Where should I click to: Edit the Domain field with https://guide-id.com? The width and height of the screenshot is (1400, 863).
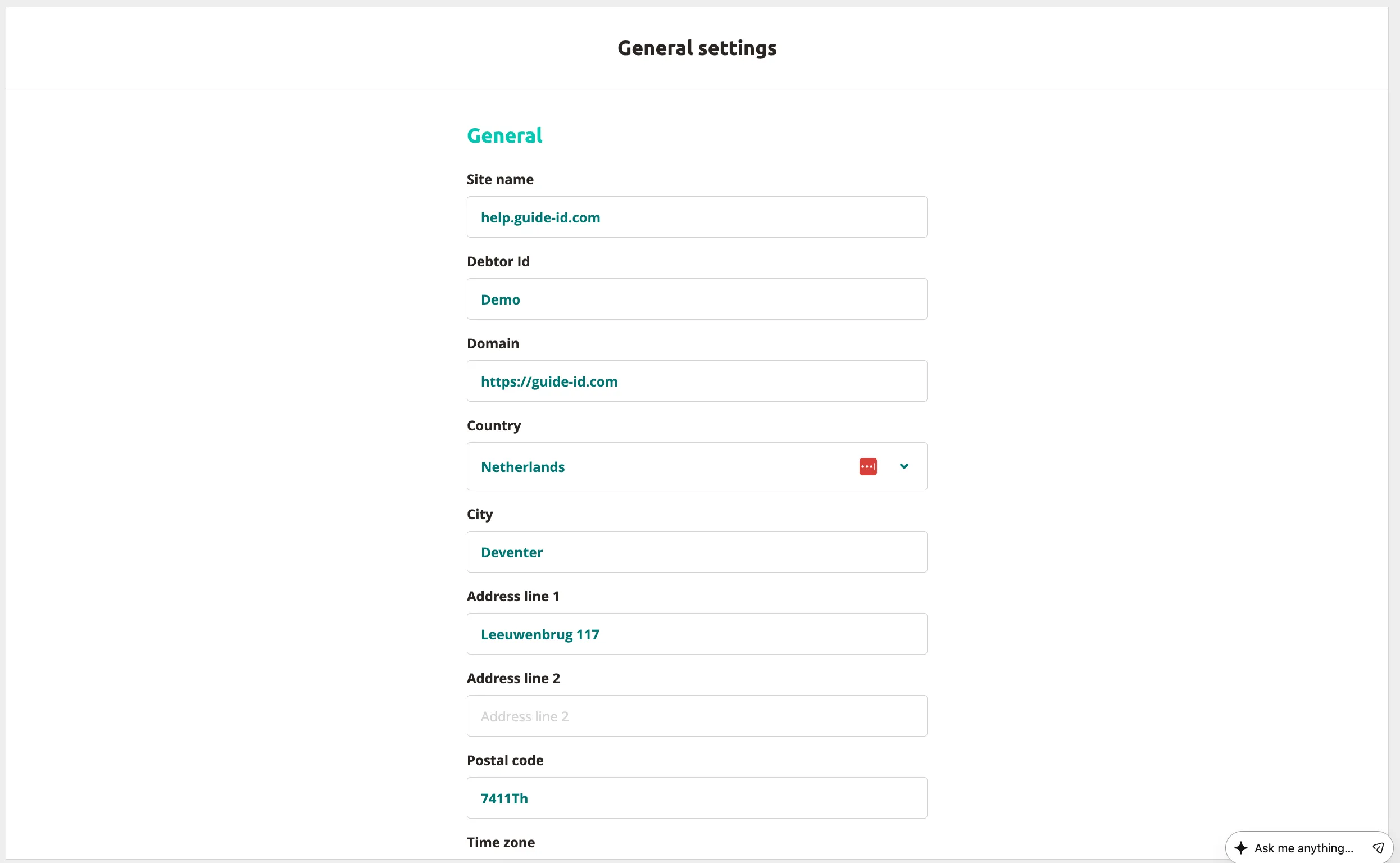pos(697,381)
